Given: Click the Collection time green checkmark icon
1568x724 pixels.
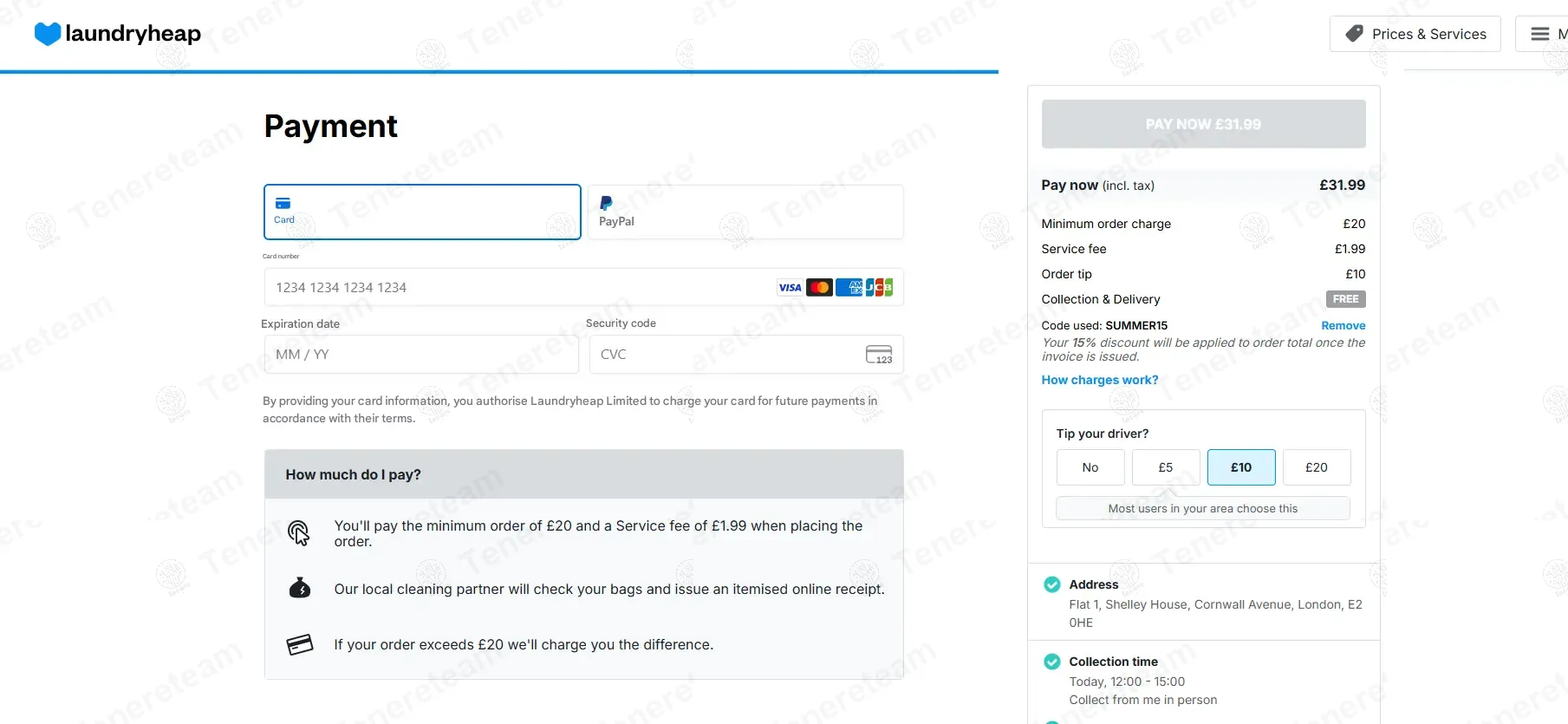Looking at the screenshot, I should 1052,662.
